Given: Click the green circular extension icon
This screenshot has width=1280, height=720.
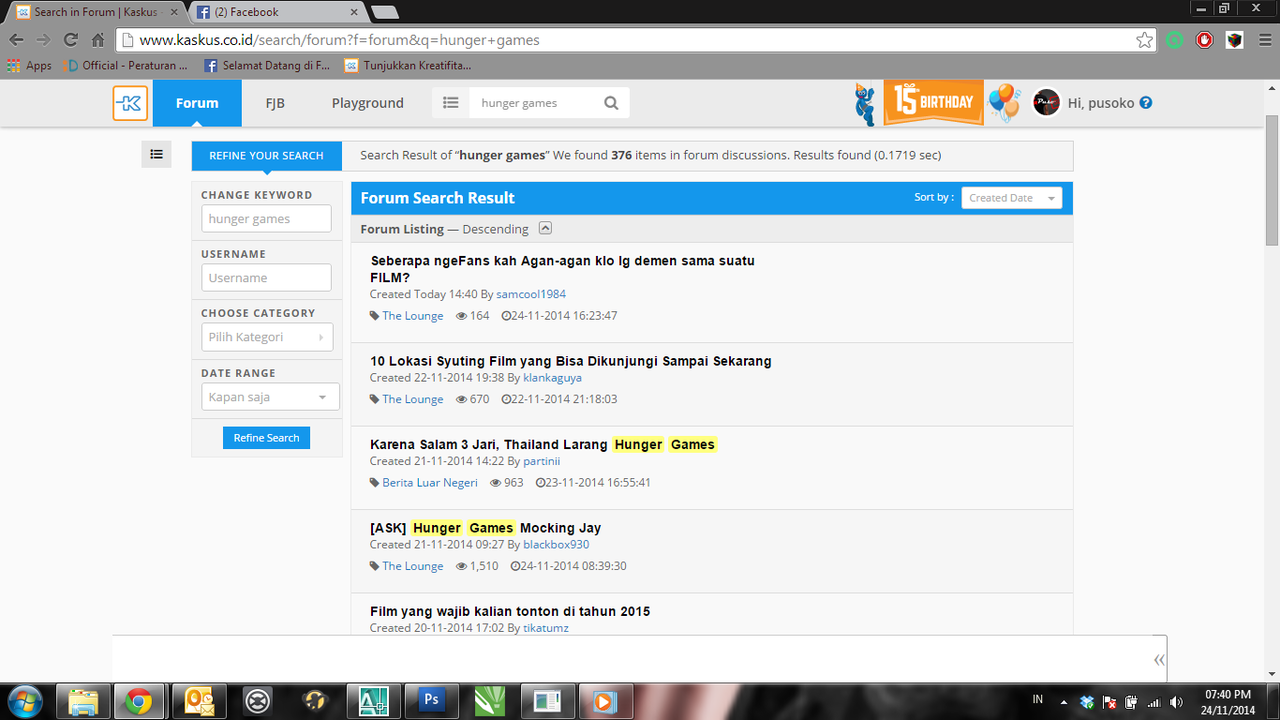Looking at the screenshot, I should pos(1175,40).
